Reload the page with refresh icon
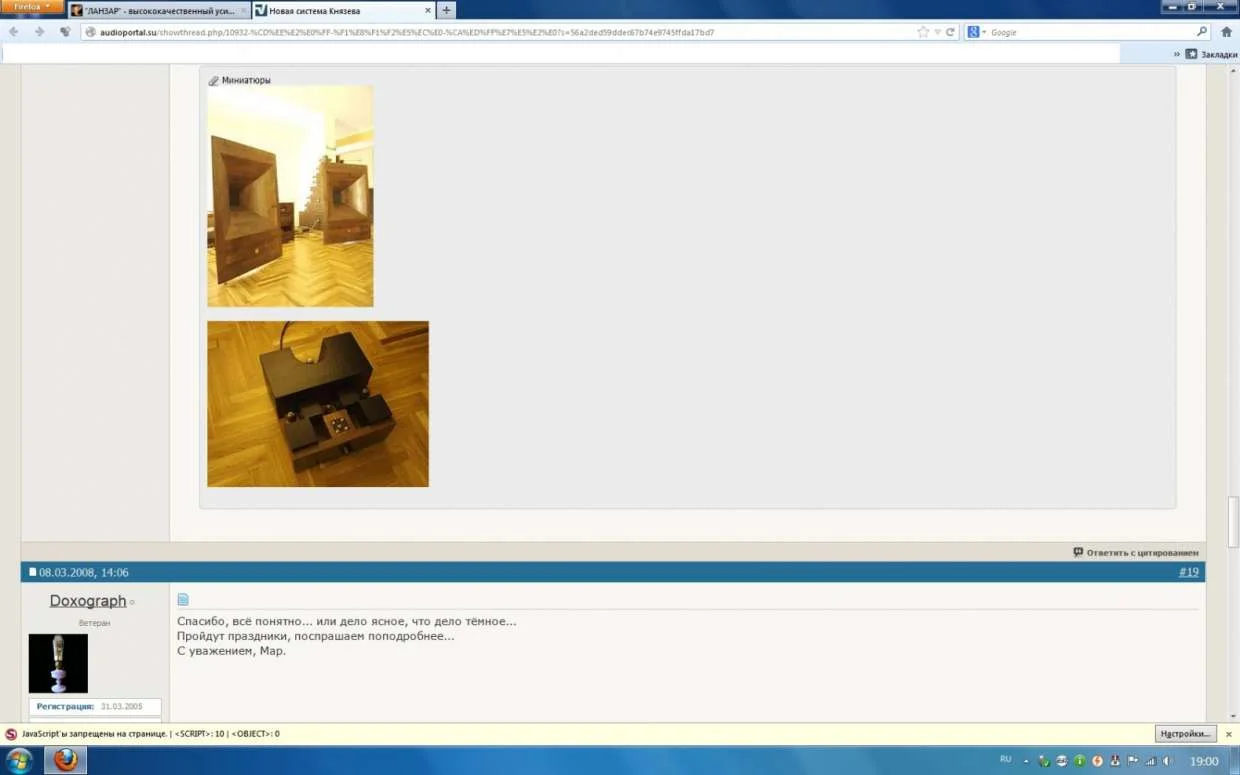 [950, 32]
